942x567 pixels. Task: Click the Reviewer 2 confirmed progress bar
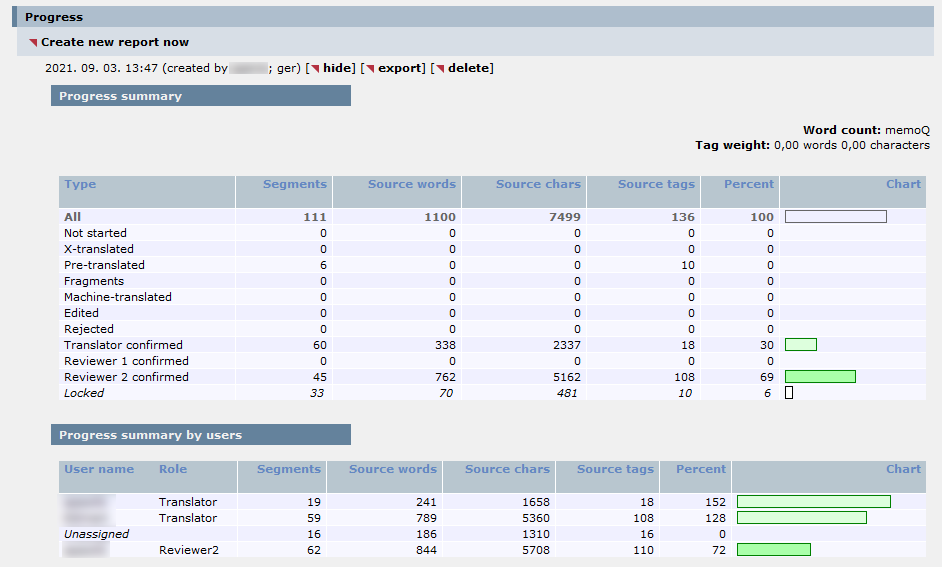tap(820, 377)
